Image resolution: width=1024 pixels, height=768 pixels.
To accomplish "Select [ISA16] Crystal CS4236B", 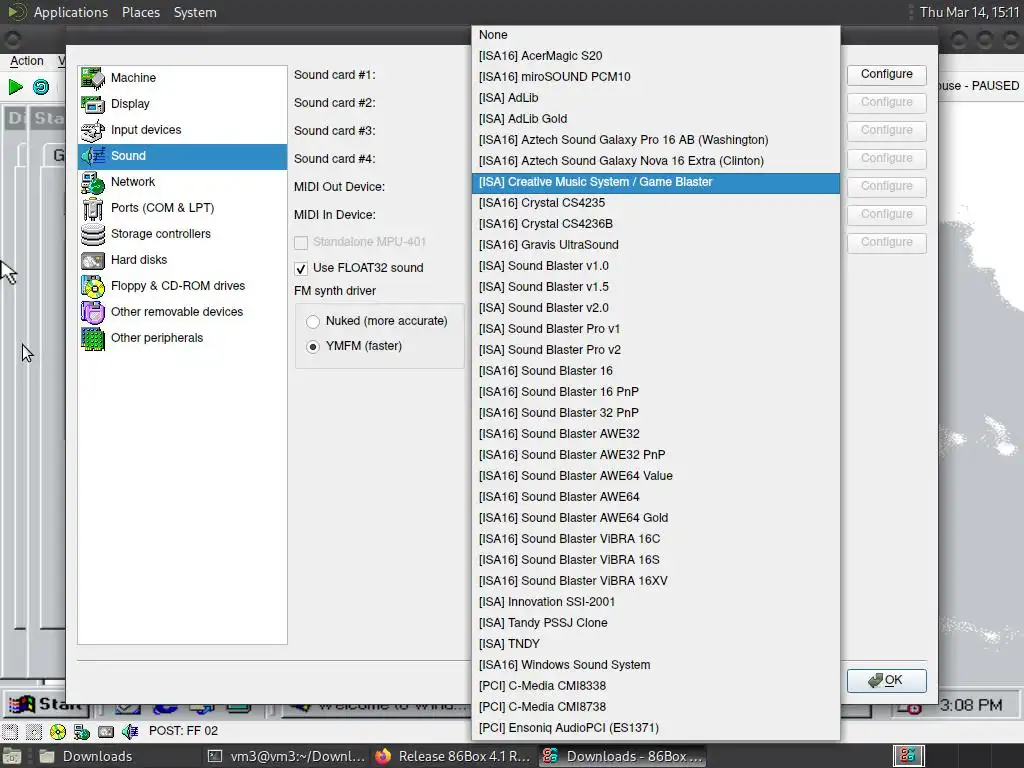I will [656, 224].
